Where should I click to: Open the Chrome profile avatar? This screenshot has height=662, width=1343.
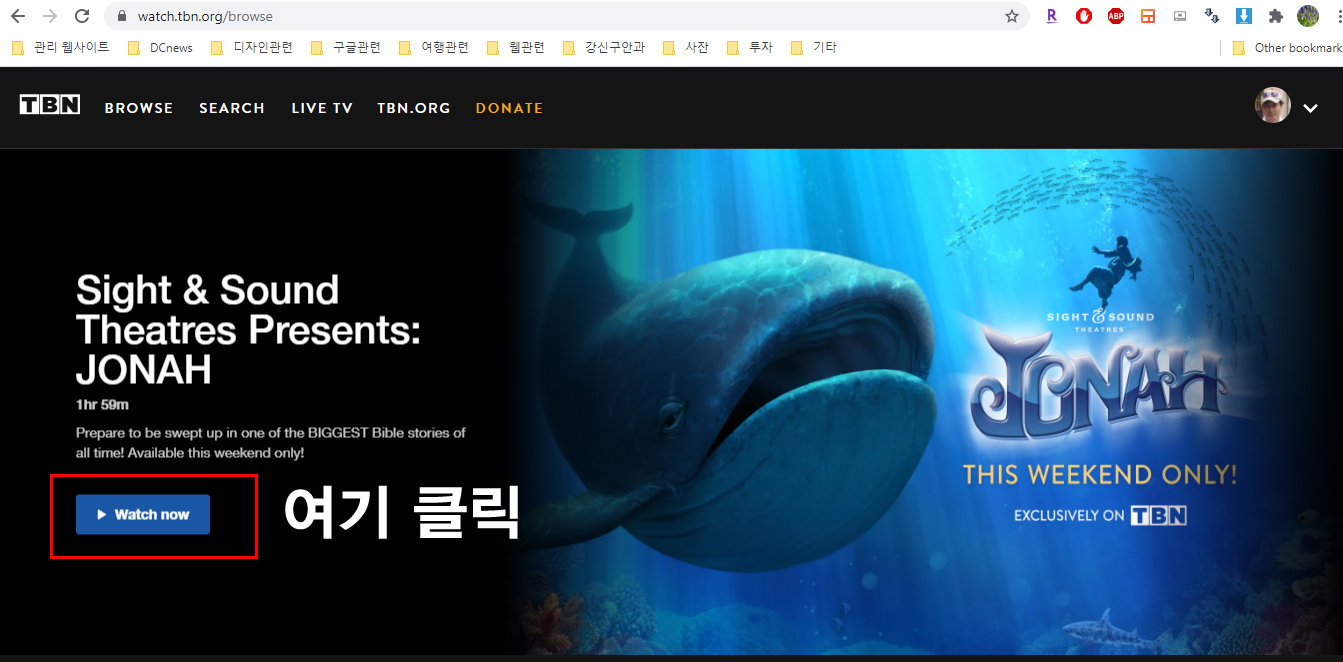tap(1308, 16)
